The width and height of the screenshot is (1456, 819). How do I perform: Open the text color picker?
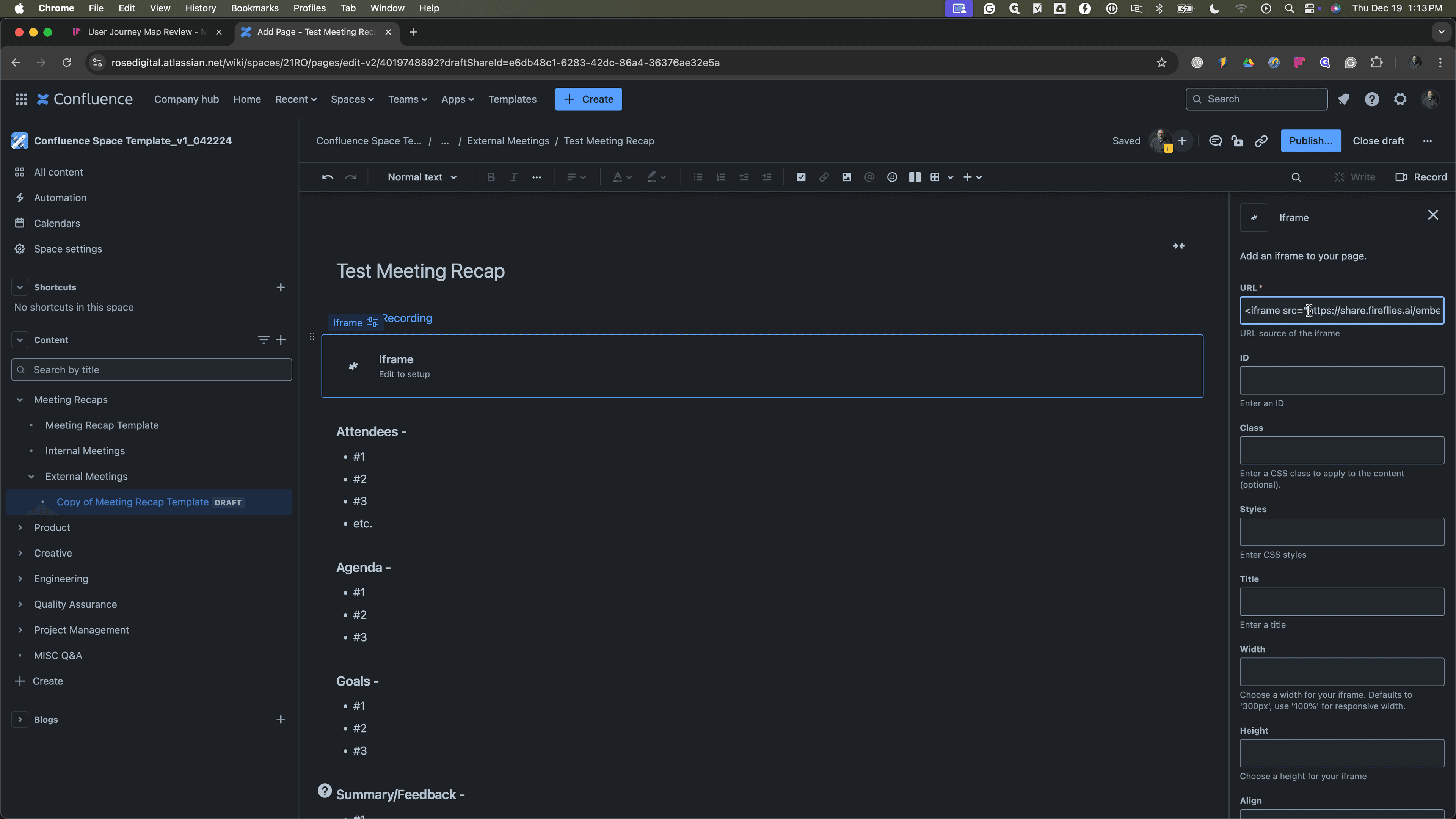click(622, 177)
